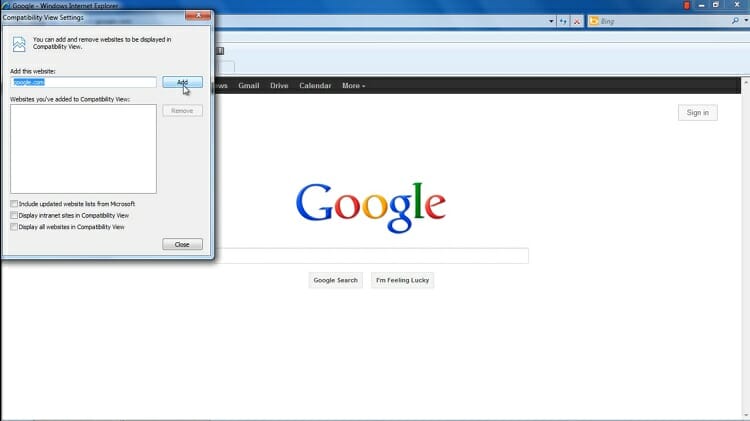750x421 pixels.
Task: Expand the More menu on Google bar
Action: tap(353, 86)
